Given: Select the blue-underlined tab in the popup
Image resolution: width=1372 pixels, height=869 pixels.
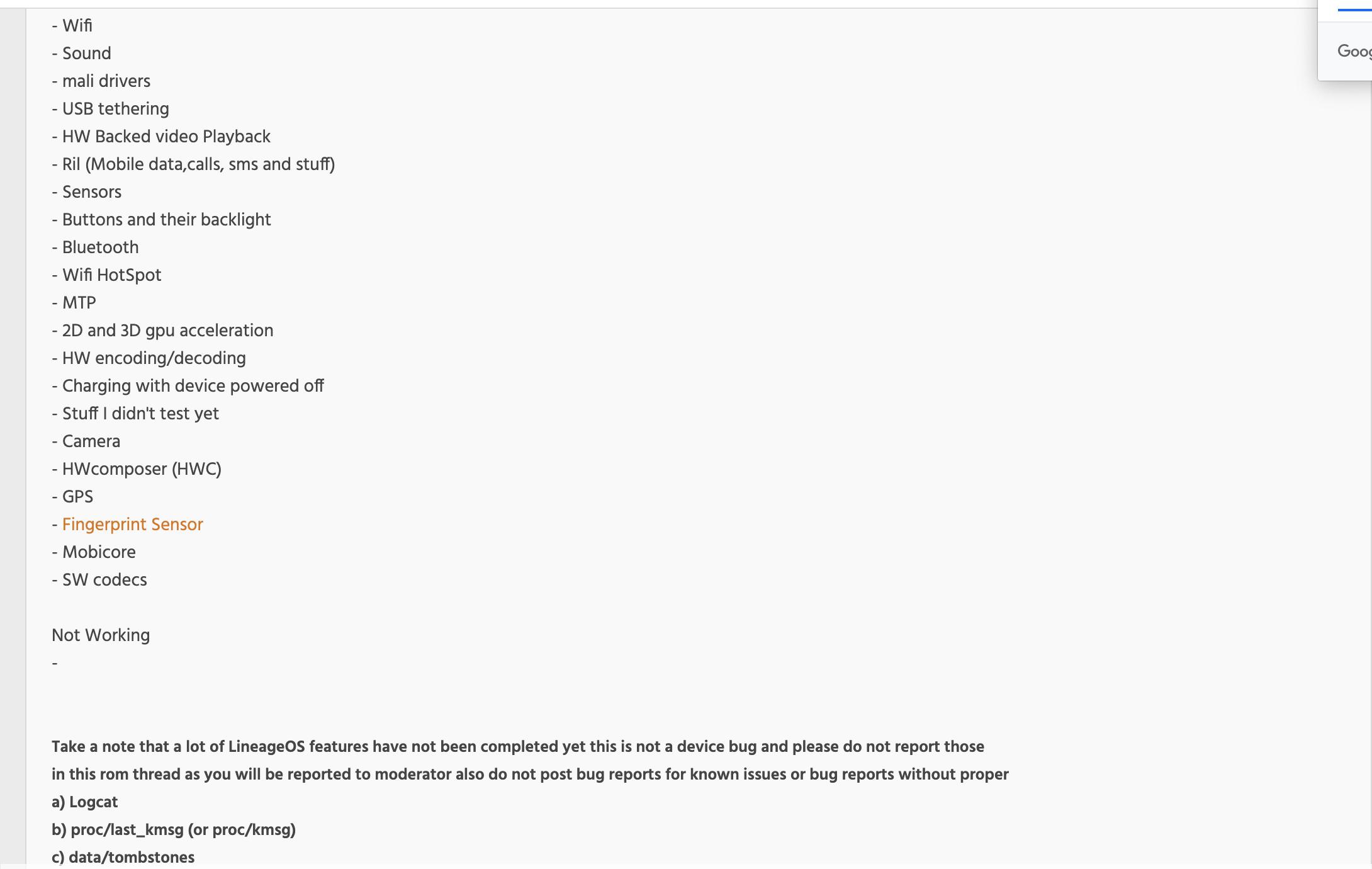Looking at the screenshot, I should pyautogui.click(x=1354, y=6).
